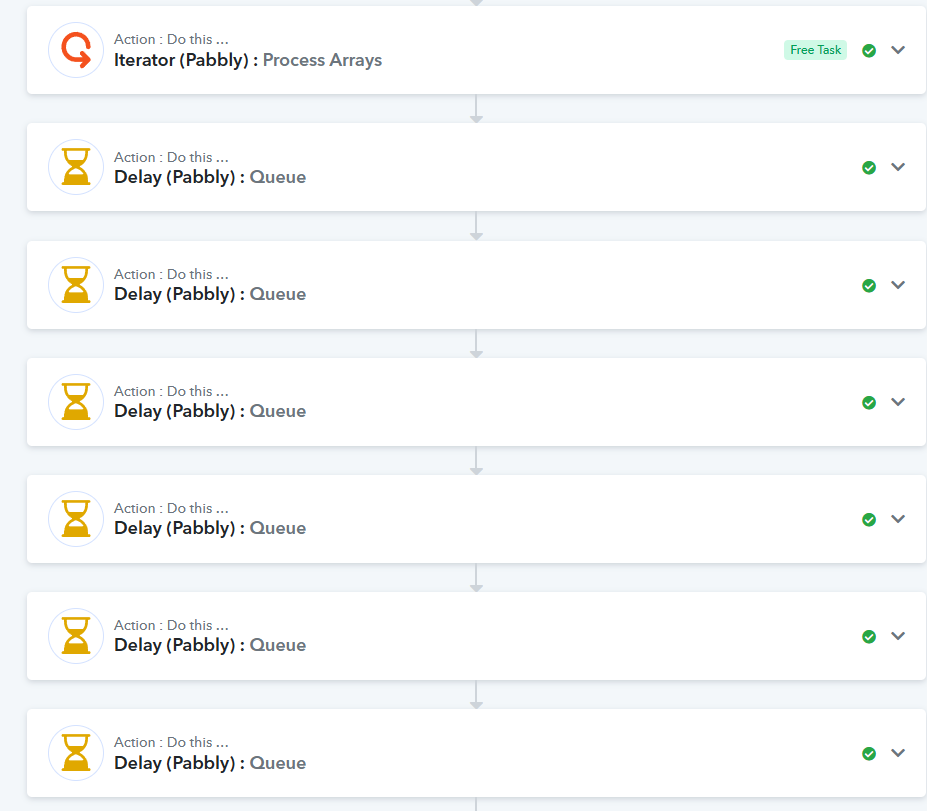Expand the fifth Delay (Pabbly) Queue step chevron

(x=898, y=636)
